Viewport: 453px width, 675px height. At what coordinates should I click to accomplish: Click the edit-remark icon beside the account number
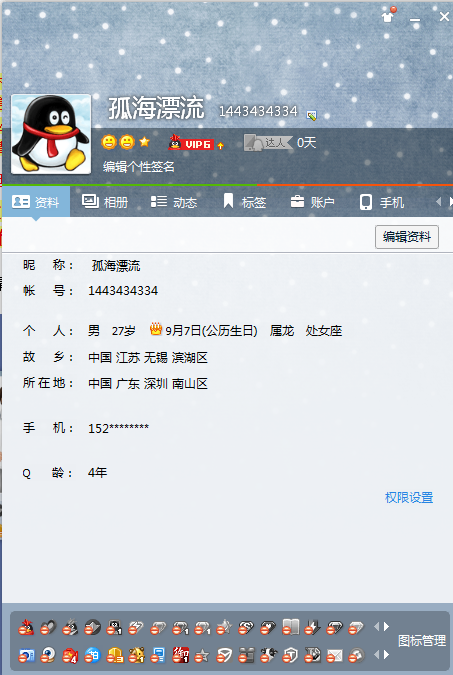311,115
